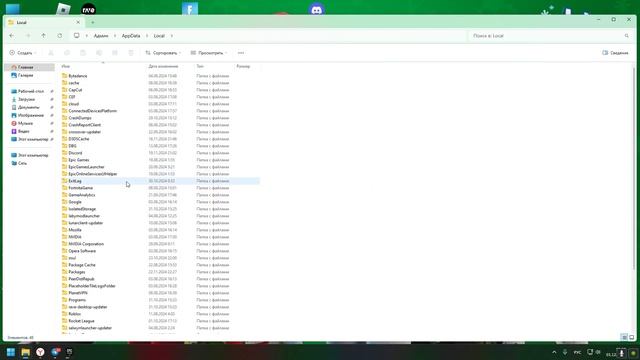Sort by the Размер column header
This screenshot has width=640, height=360.
[x=243, y=66]
